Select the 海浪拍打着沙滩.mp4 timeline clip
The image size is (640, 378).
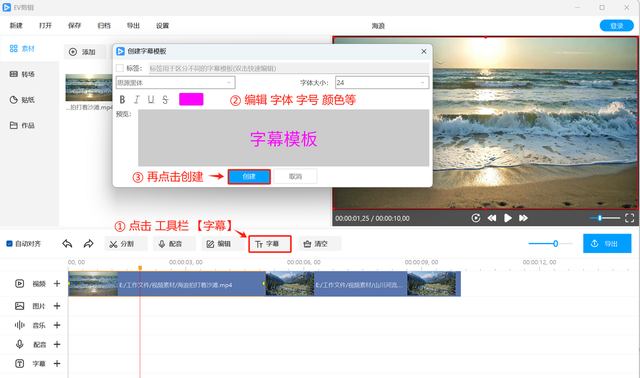(x=167, y=284)
